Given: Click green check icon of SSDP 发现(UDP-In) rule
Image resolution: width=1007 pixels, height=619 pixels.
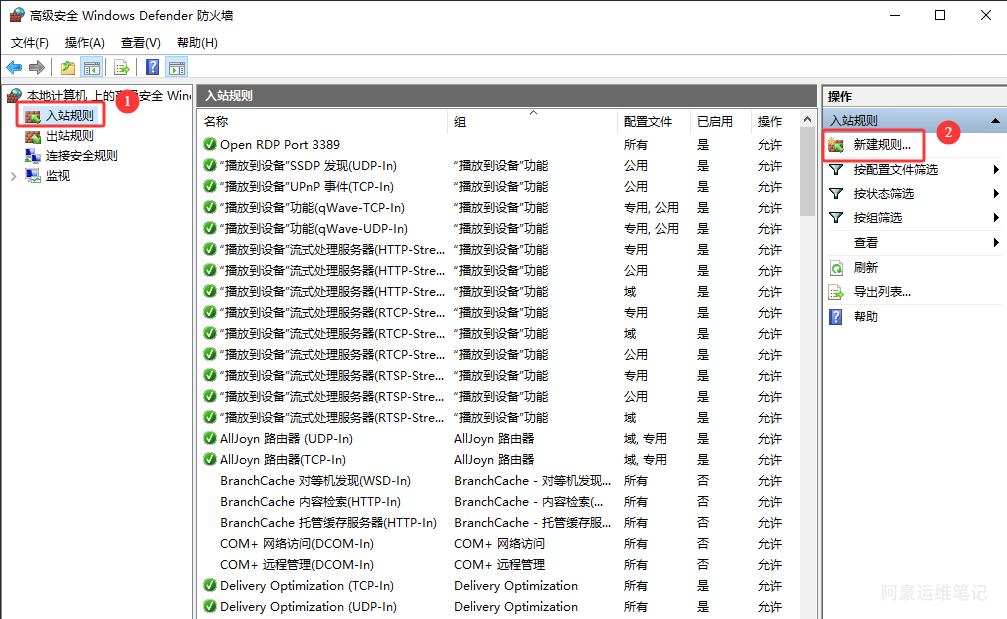Looking at the screenshot, I should [209, 165].
